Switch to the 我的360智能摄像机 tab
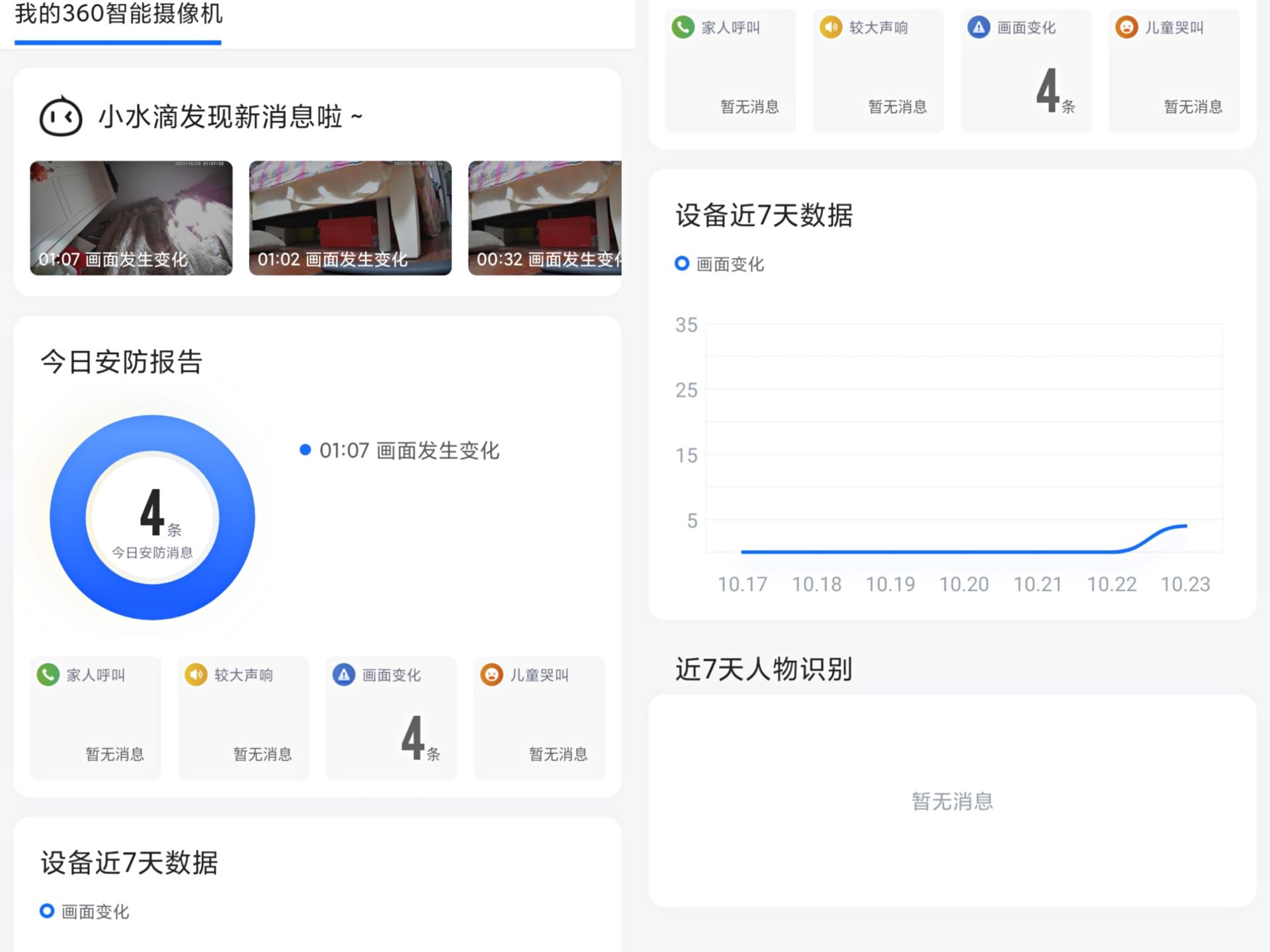Screen dimensions: 1270x952 tap(116, 17)
